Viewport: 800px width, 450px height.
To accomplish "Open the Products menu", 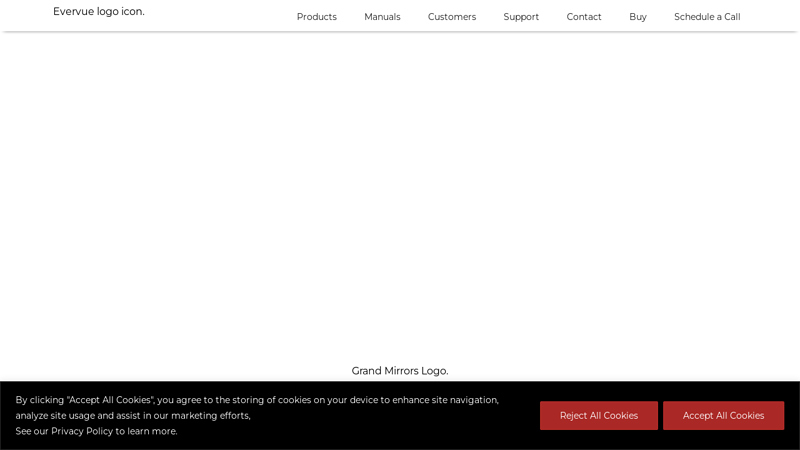I will click(317, 17).
